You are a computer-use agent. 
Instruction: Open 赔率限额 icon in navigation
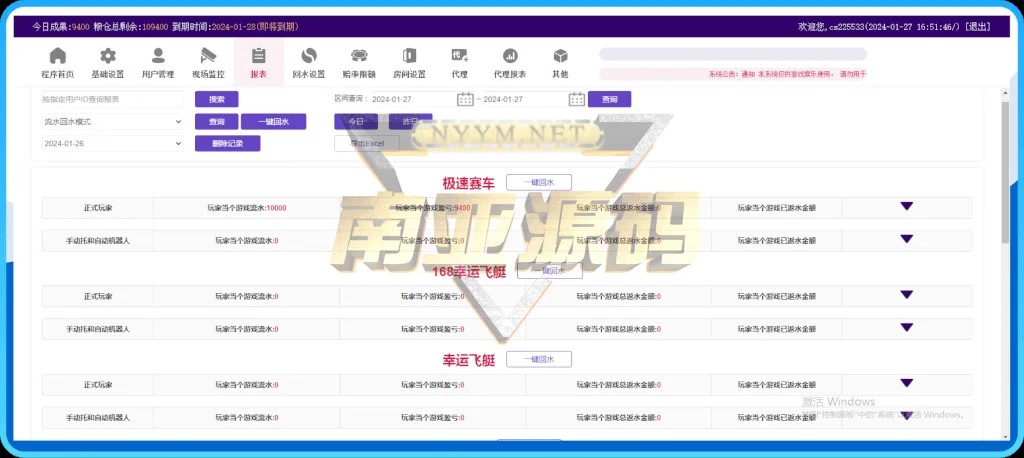pos(359,57)
